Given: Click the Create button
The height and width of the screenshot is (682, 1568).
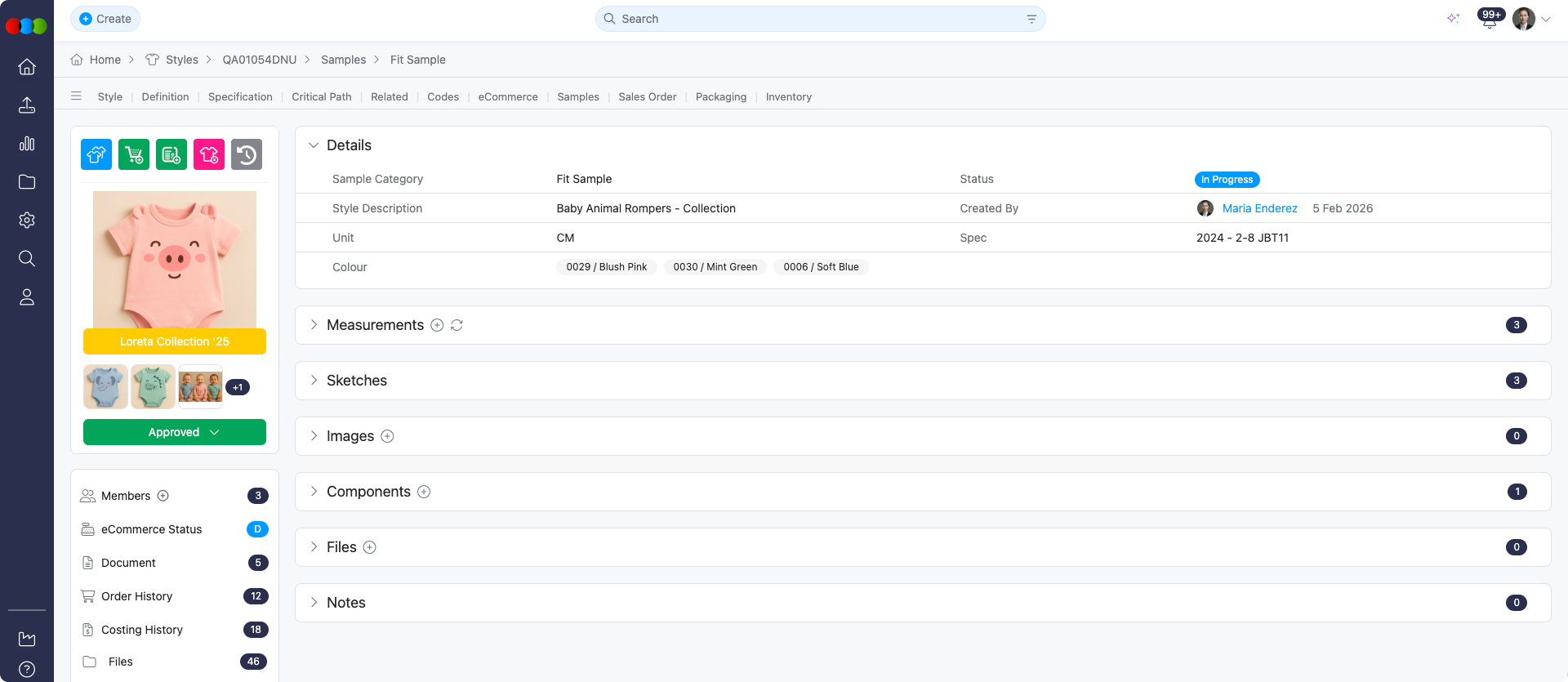Looking at the screenshot, I should click(x=105, y=19).
